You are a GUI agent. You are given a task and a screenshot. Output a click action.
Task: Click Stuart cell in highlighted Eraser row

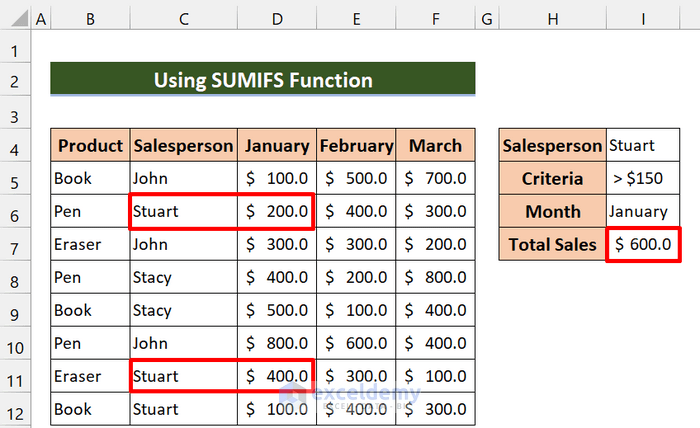tap(183, 376)
